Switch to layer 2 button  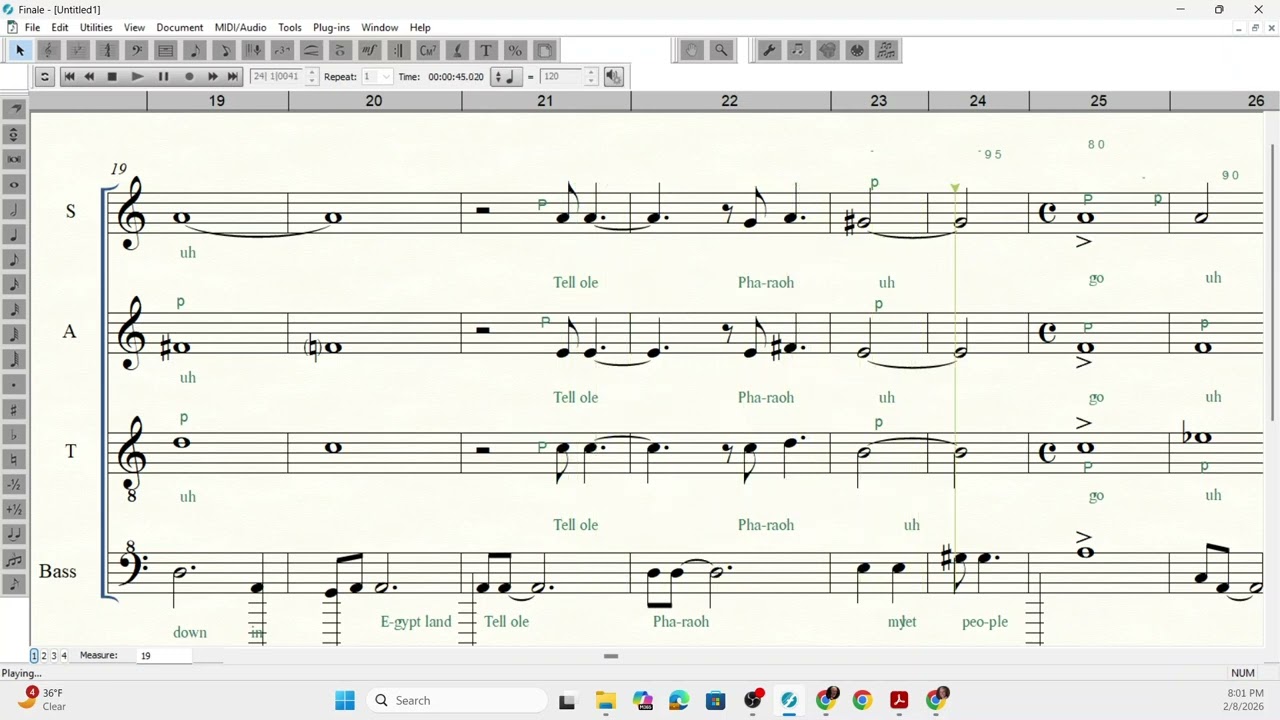click(x=44, y=656)
